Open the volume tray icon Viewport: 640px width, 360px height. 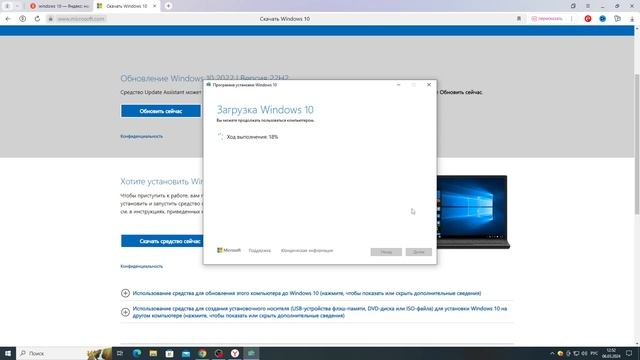click(584, 353)
